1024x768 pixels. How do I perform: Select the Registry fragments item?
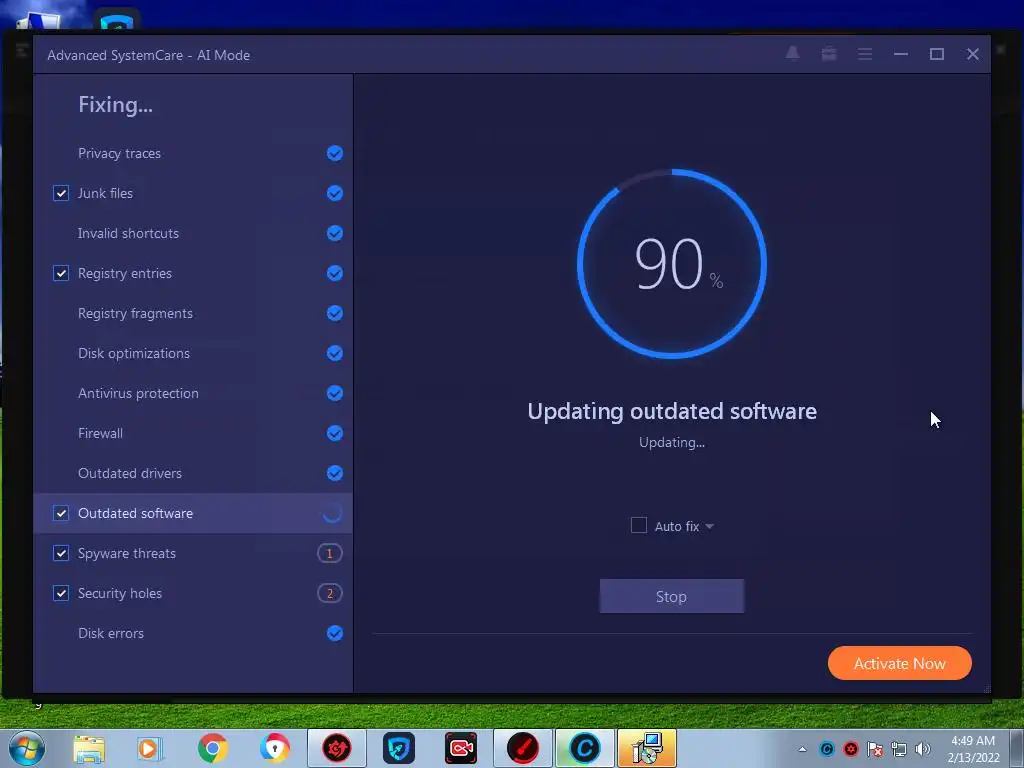coord(193,313)
